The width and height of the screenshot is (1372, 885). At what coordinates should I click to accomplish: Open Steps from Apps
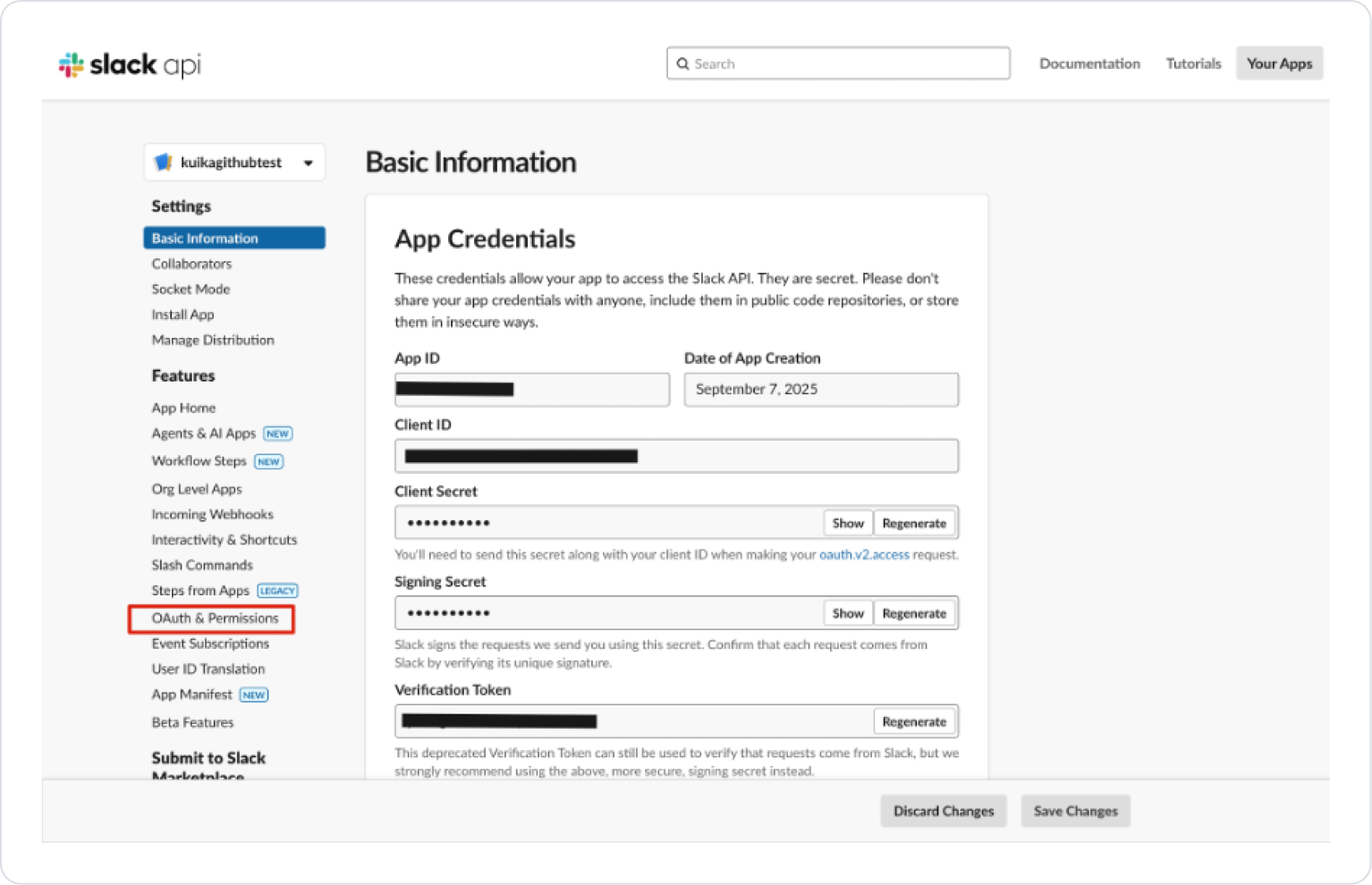(200, 591)
